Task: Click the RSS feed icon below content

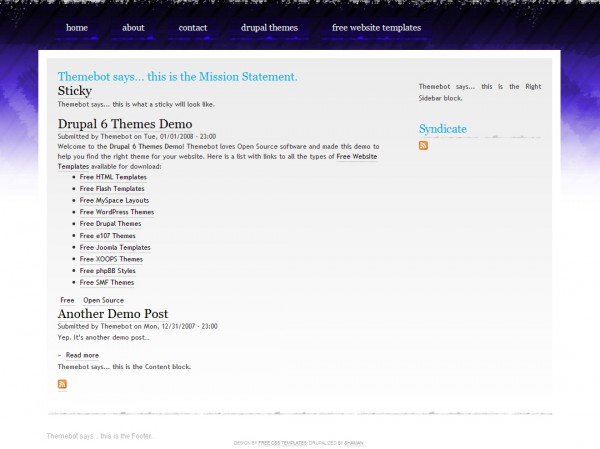Action: 62,384
